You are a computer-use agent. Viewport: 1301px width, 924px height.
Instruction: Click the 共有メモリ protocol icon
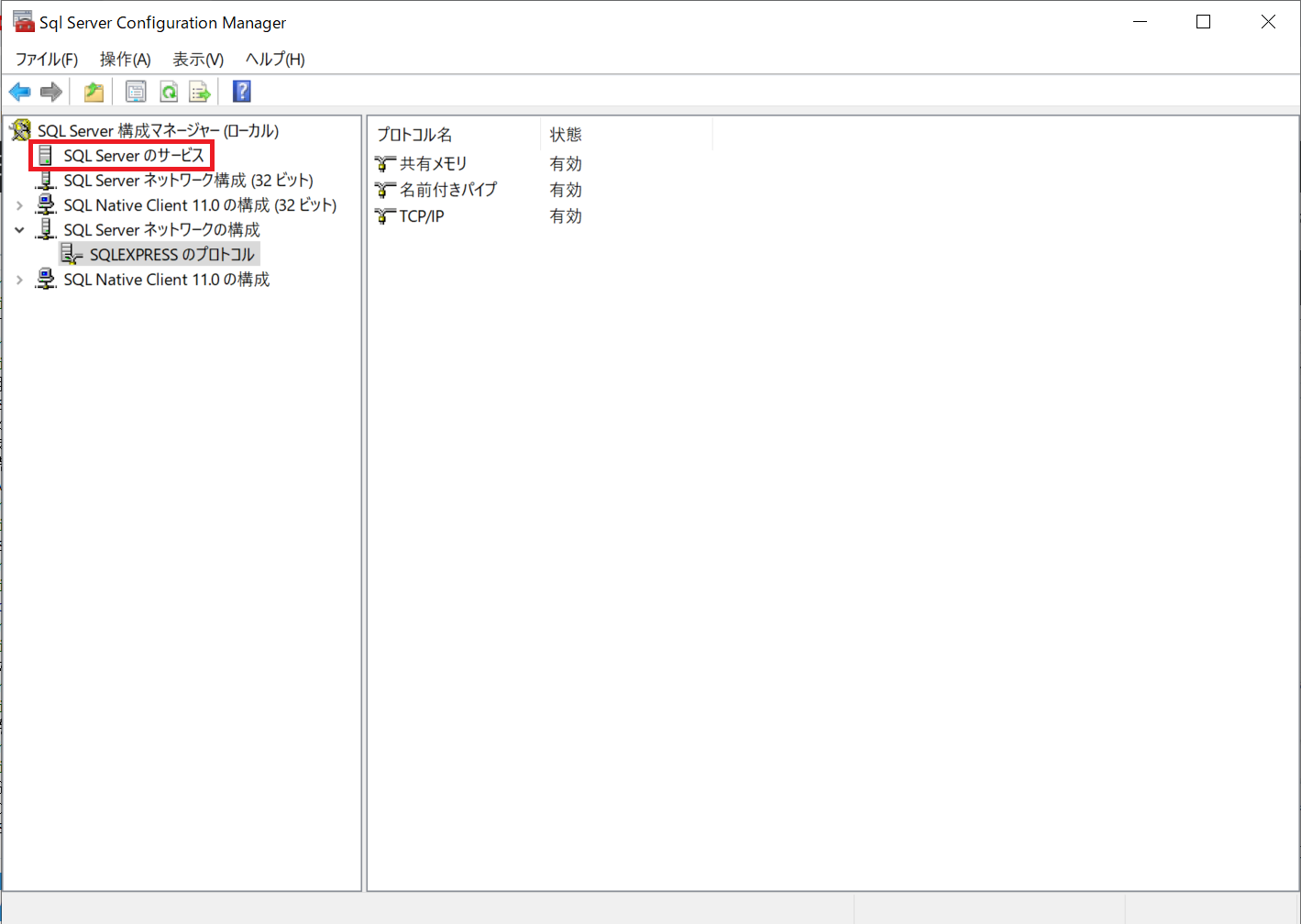(x=386, y=164)
